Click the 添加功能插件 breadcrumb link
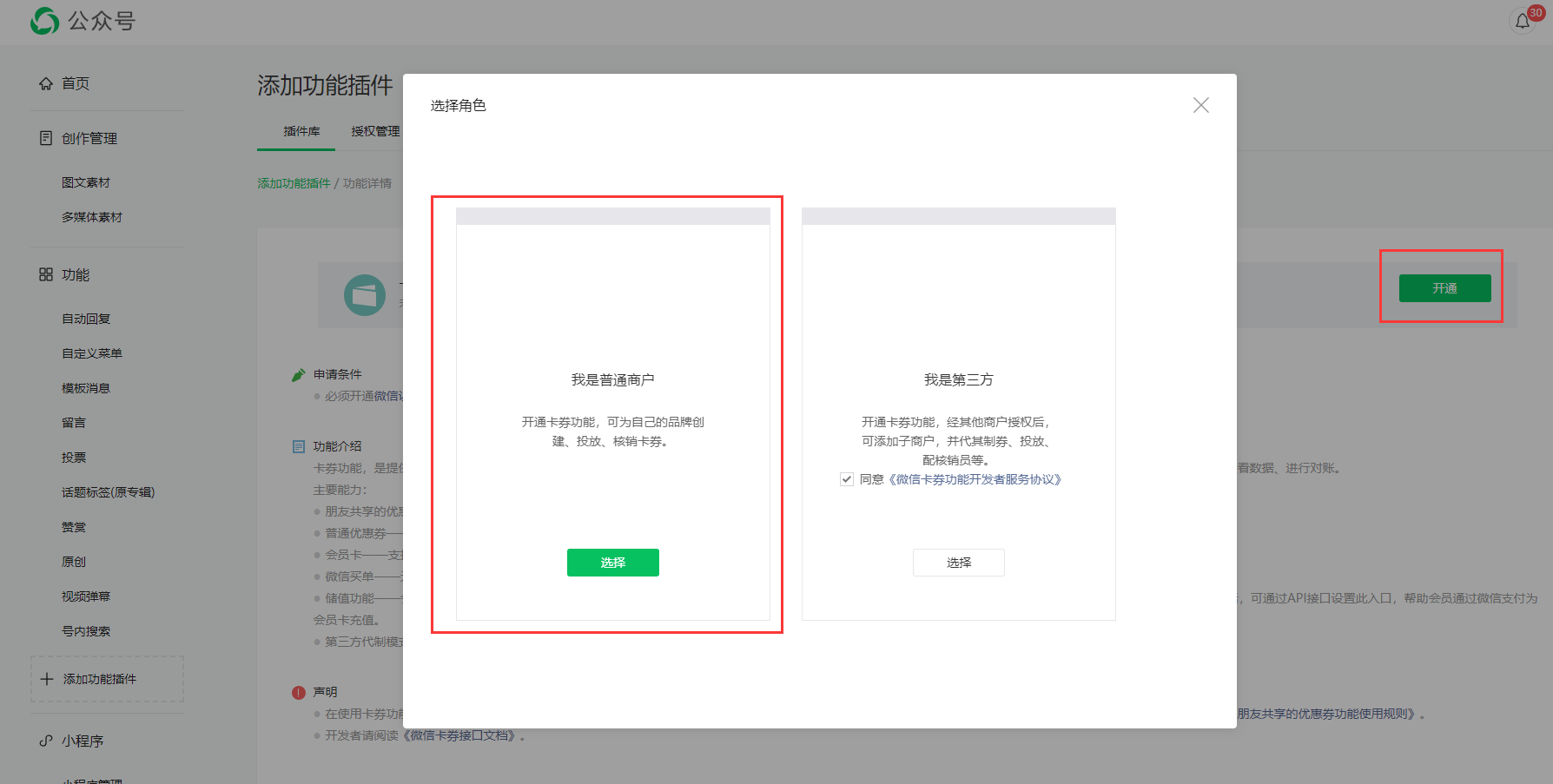Viewport: 1553px width, 784px height. coord(294,183)
